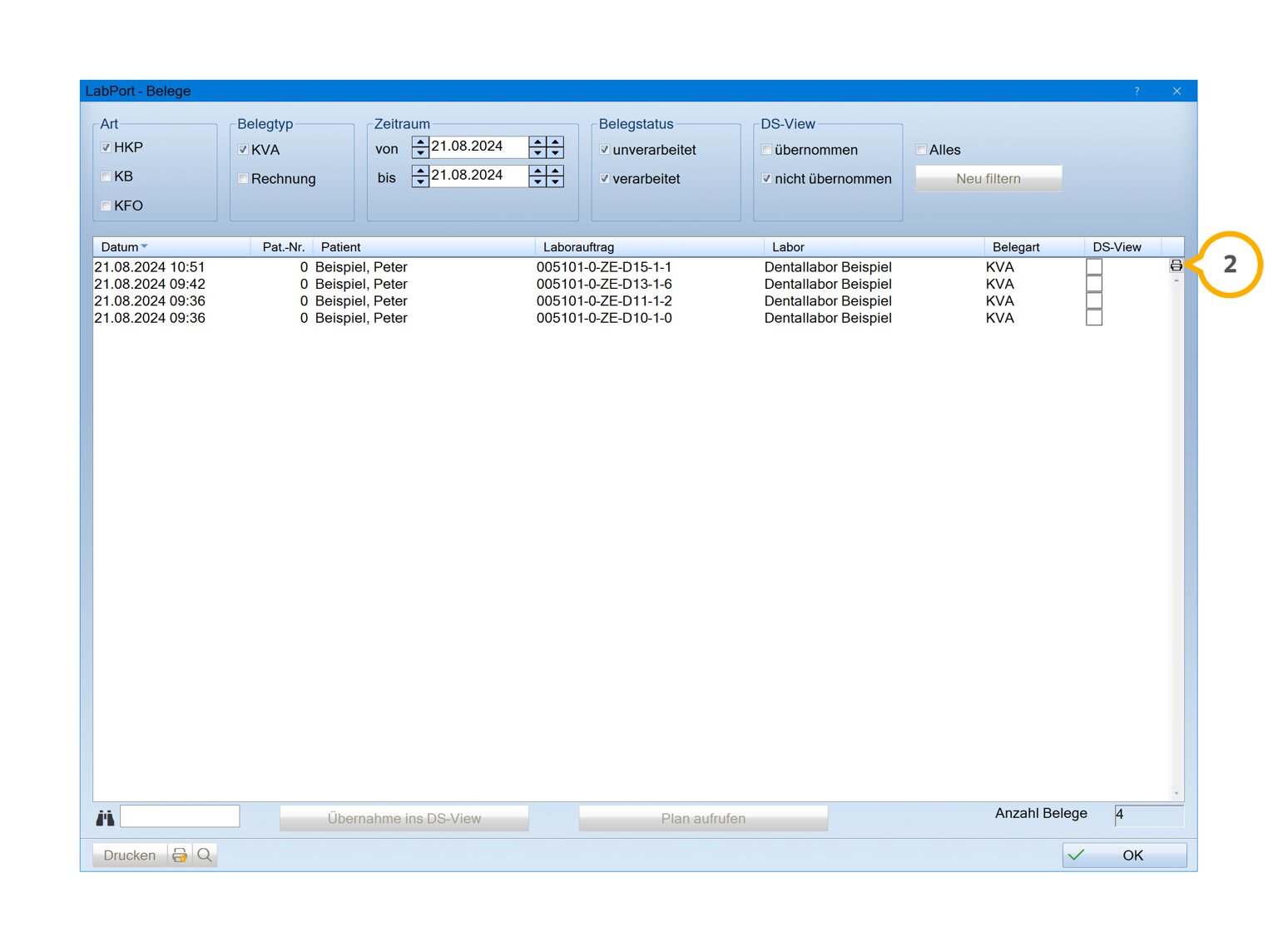This screenshot has height=952, width=1278.
Task: Click the Plan aufrufen button
Action: click(x=704, y=818)
